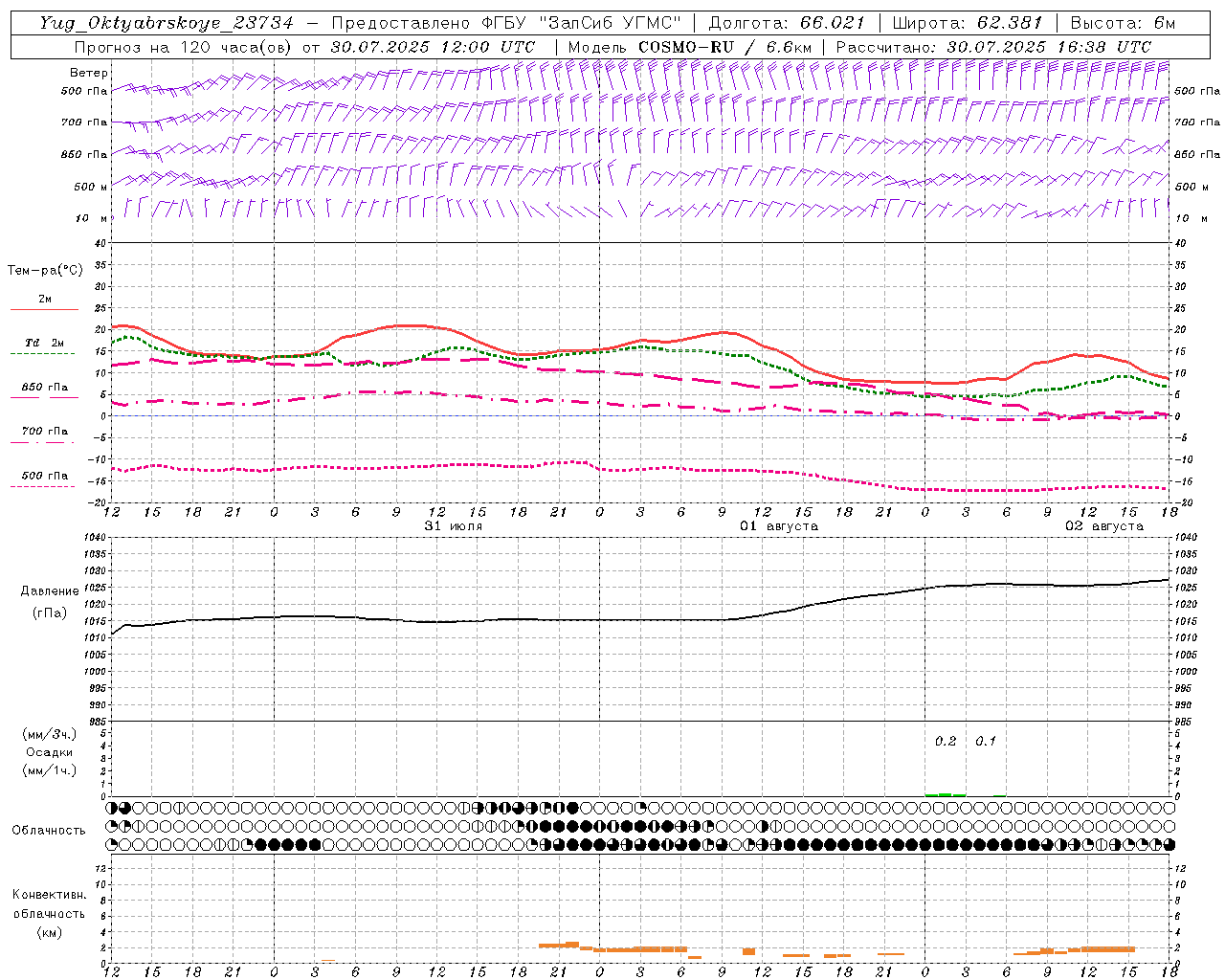Image resolution: width=1225 pixels, height=980 pixels.
Task: Click the 2м temperature legend entry
Action: [45, 299]
